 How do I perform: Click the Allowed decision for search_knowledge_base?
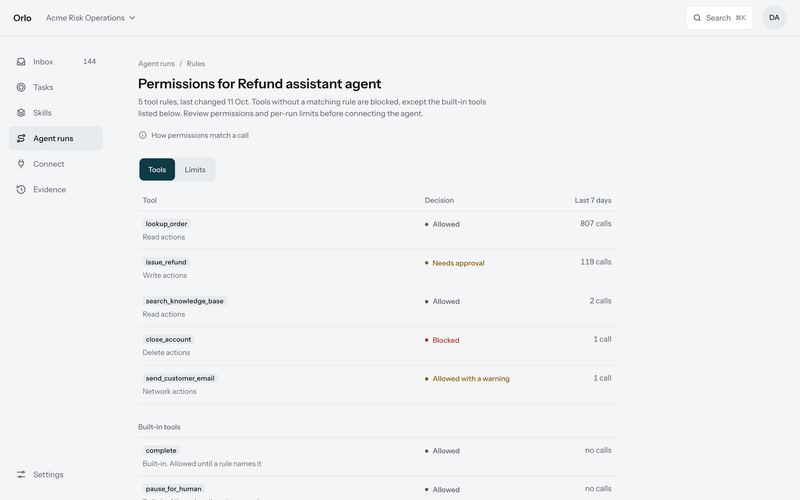tap(442, 302)
